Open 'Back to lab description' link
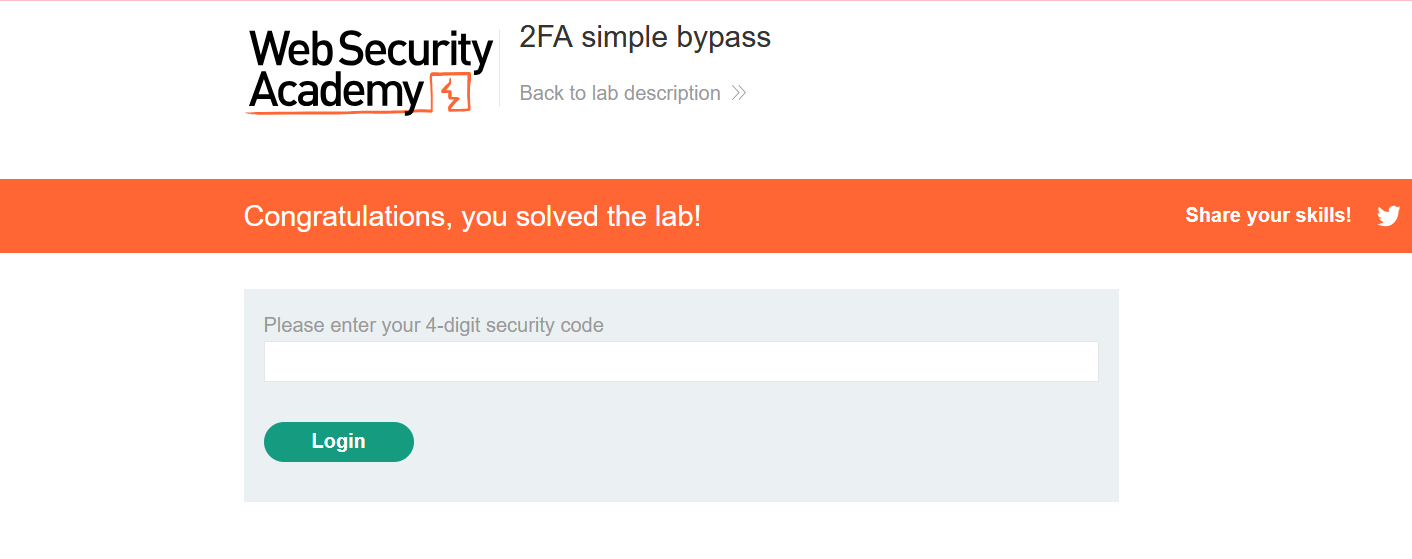Screen dimensions: 1412x559 [x=620, y=93]
